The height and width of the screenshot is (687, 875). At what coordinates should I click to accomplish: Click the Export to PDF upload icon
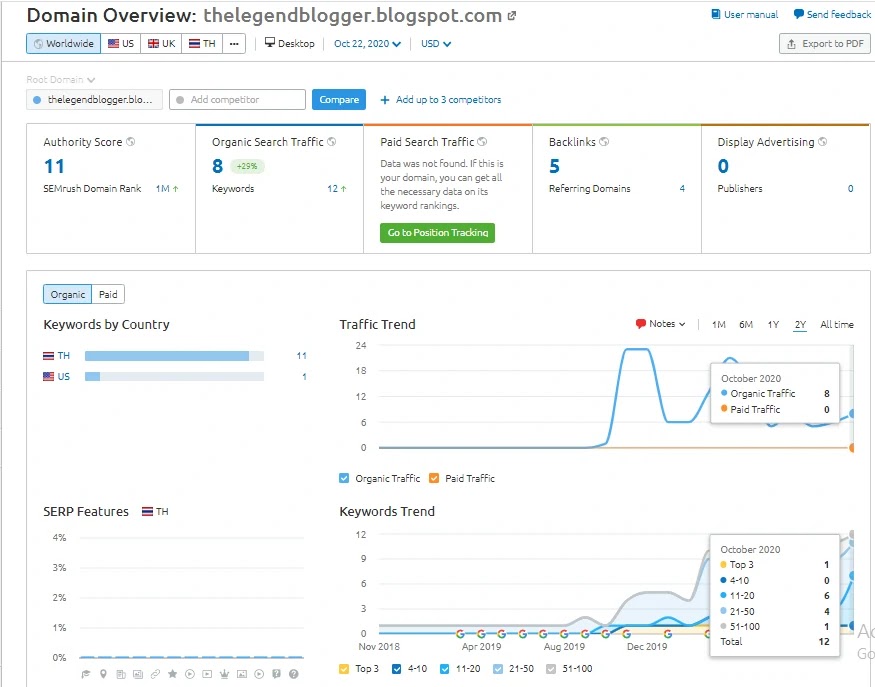pos(791,44)
